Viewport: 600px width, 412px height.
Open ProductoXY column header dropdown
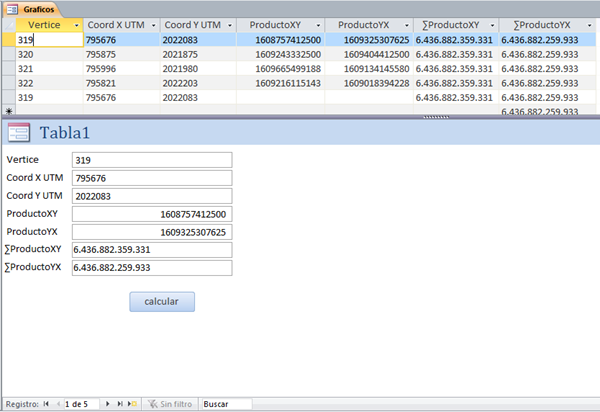pos(318,24)
